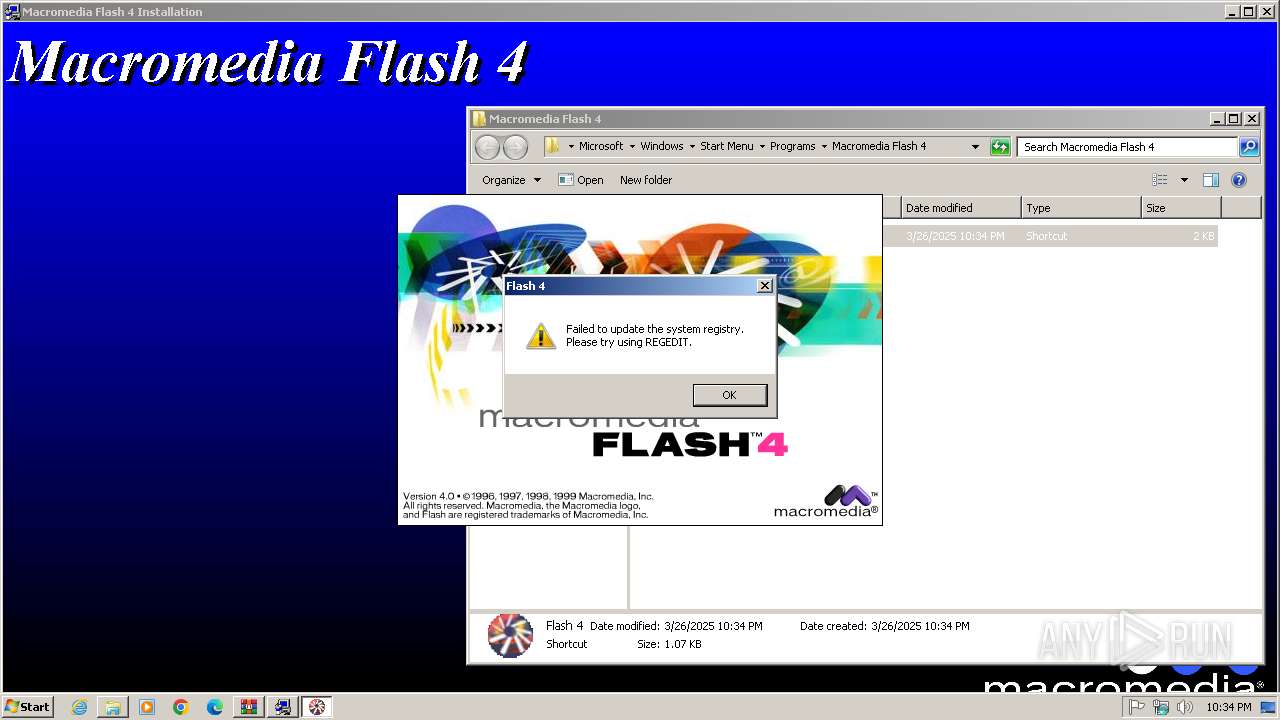Click Open in the Explorer toolbar
The width and height of the screenshot is (1280, 720).
coord(581,180)
